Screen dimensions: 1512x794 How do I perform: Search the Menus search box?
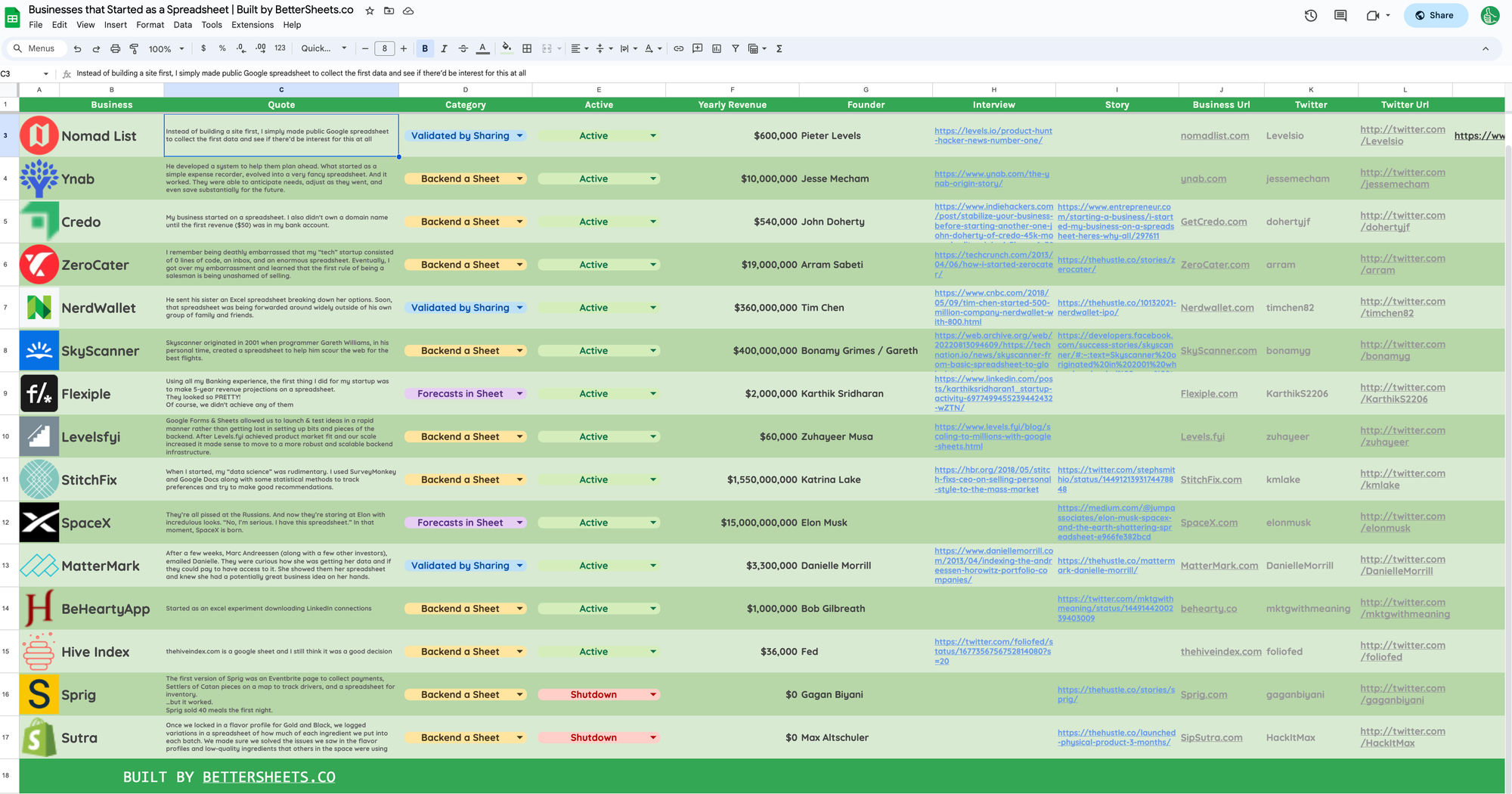coord(35,48)
